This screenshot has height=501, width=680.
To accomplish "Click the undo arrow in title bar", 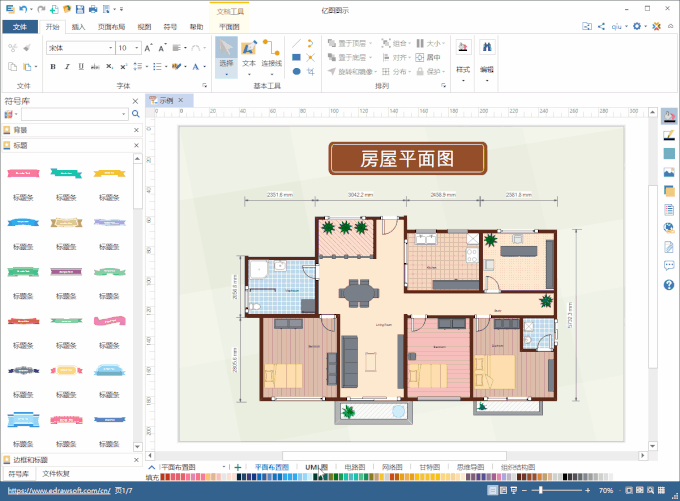I will click(x=23, y=8).
